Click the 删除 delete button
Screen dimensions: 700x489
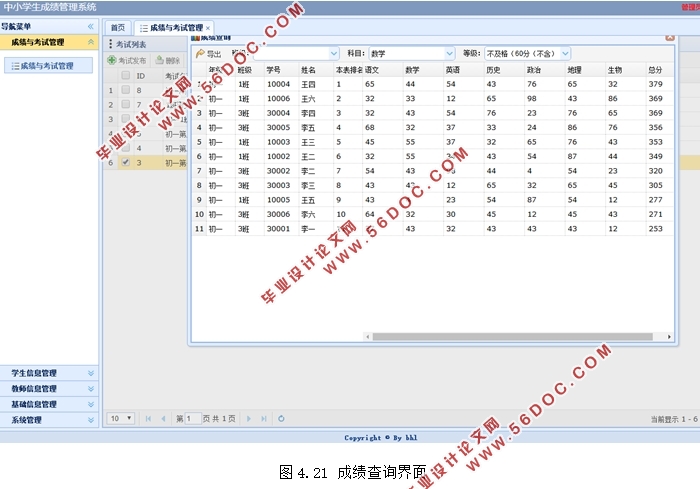(x=168, y=60)
